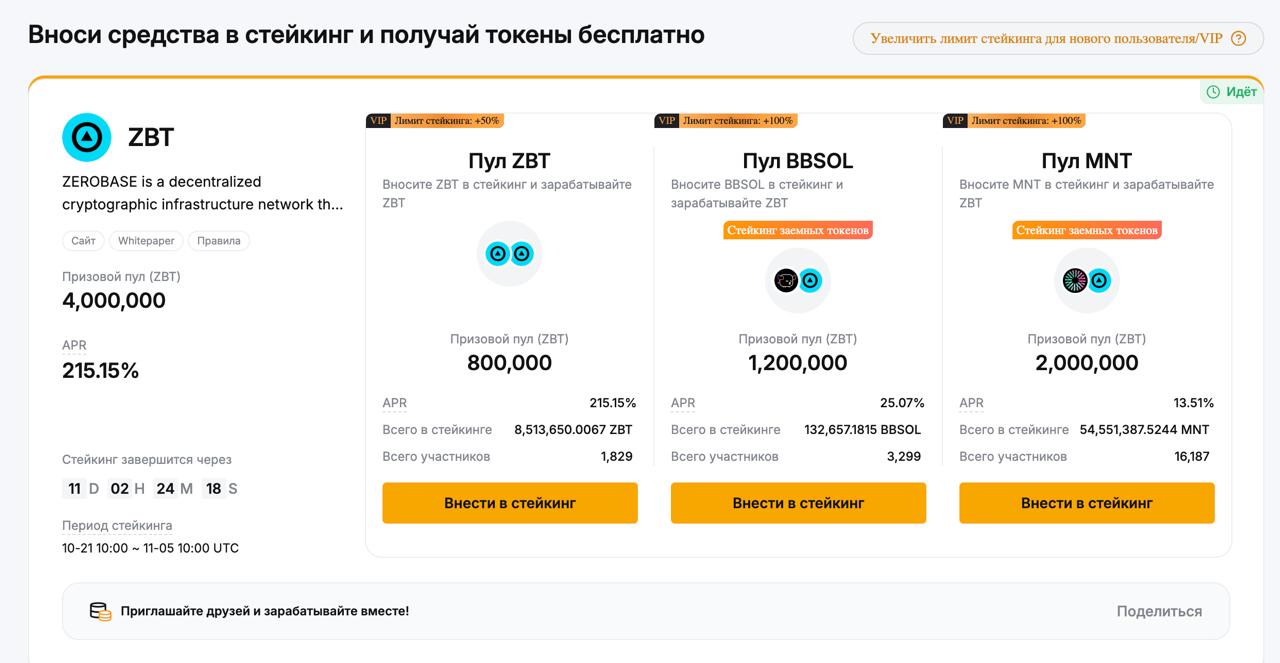Click the Стейкинг заемных токенов badge in BBSOL pool
Image resolution: width=1280 pixels, height=663 pixels.
coord(798,230)
